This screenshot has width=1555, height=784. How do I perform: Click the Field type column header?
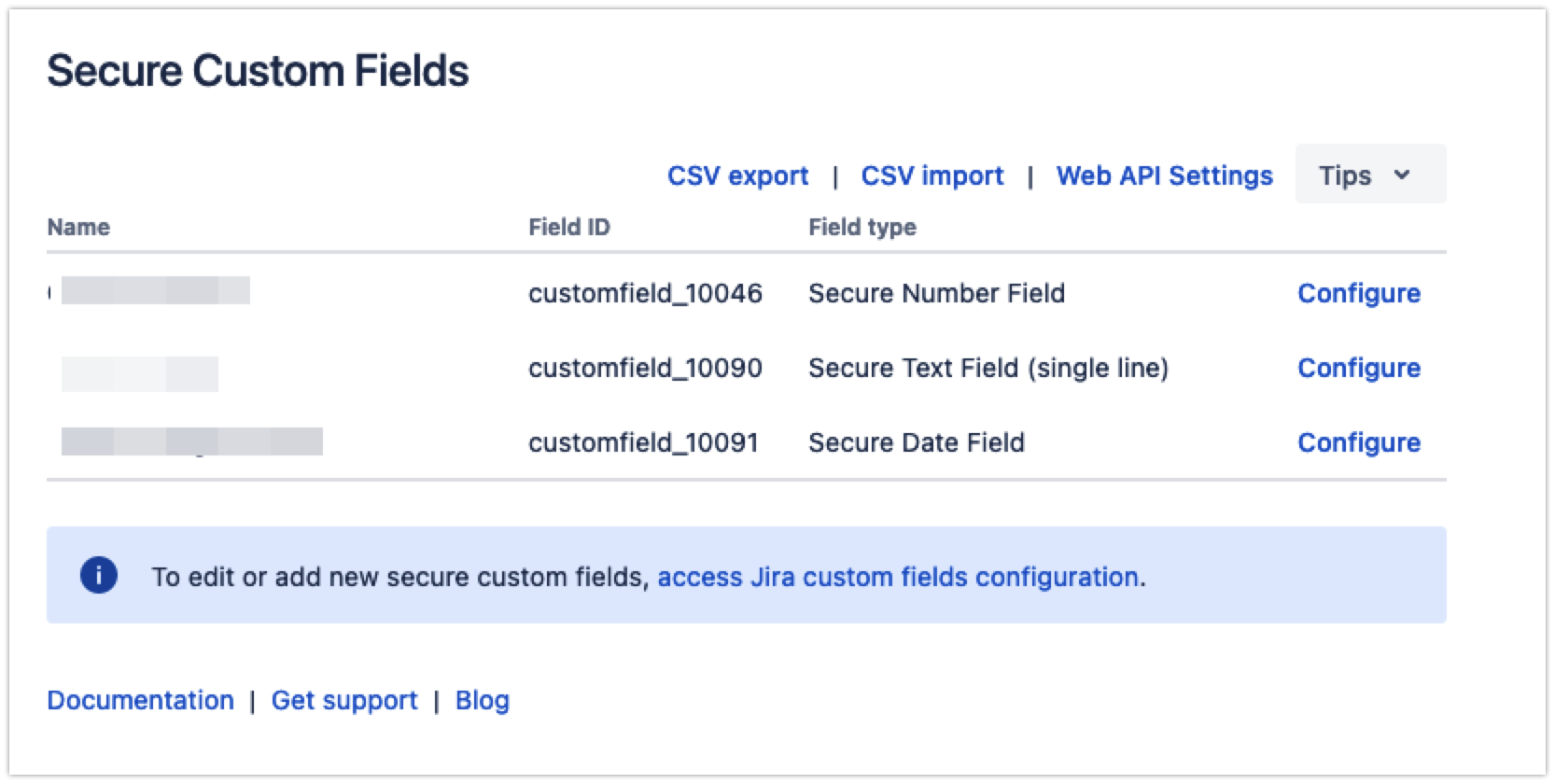tap(862, 227)
